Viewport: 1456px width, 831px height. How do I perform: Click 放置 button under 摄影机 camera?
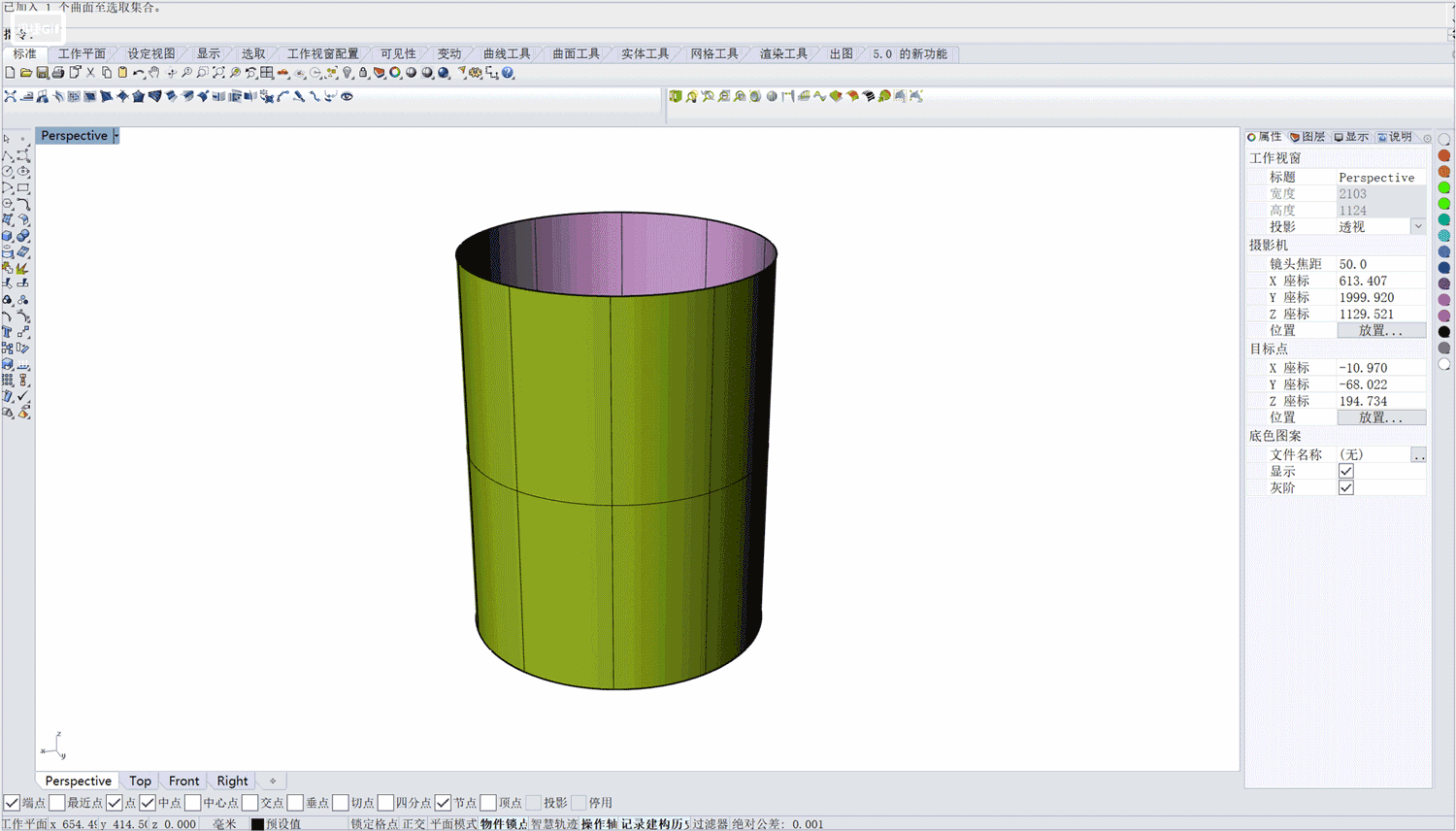[x=1381, y=331]
